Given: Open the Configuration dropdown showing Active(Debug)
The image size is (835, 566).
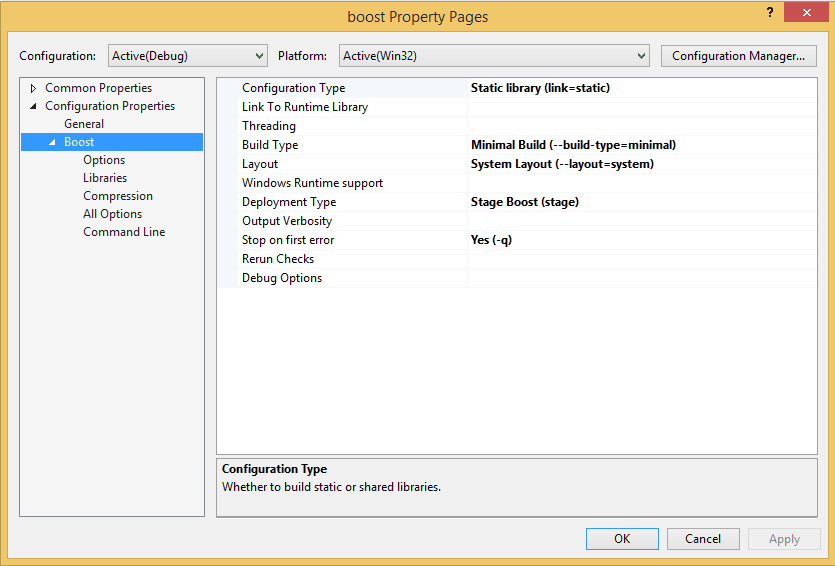Looking at the screenshot, I should 187,56.
